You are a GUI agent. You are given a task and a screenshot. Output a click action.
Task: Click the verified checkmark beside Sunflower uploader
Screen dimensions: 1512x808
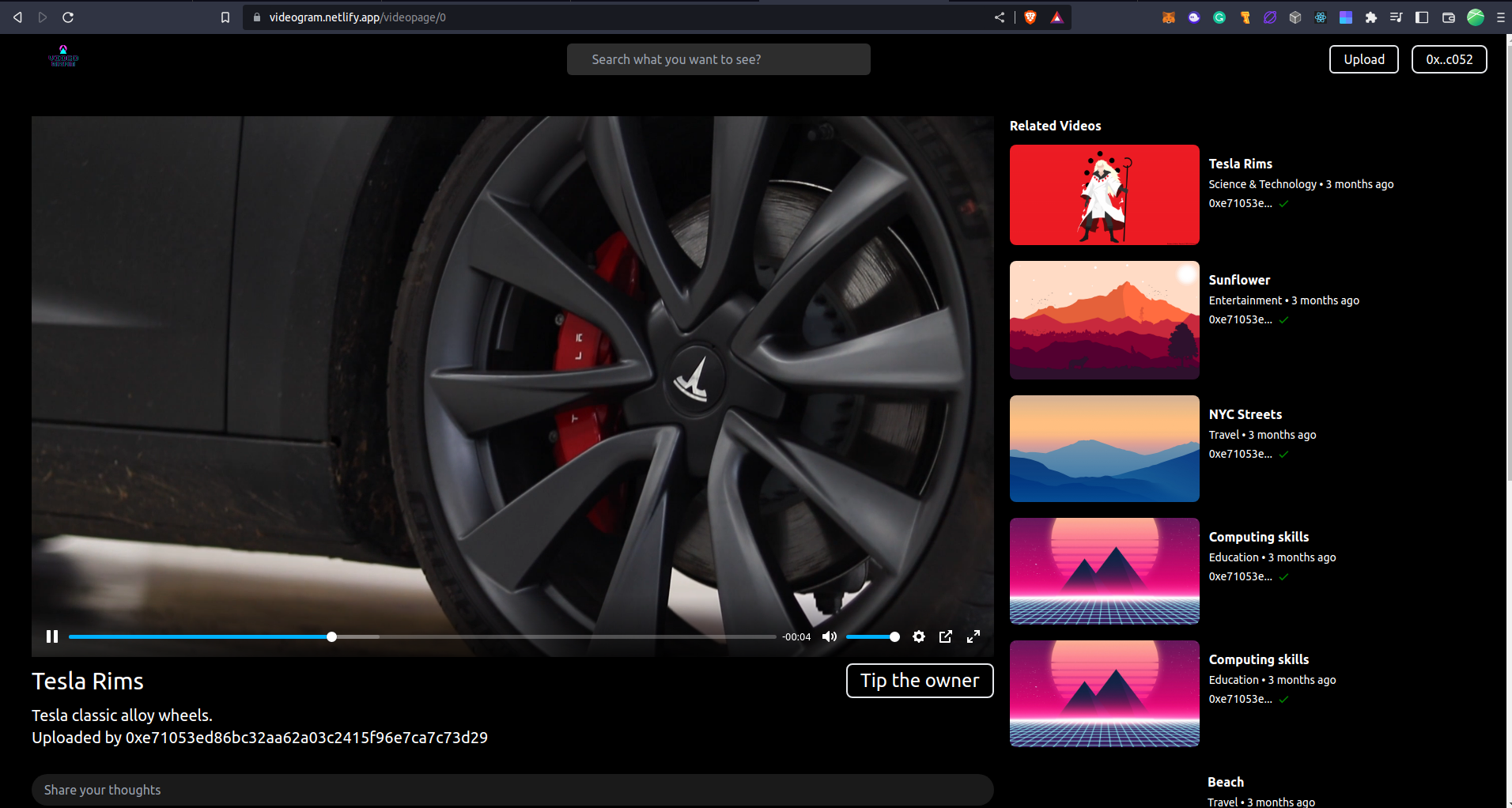1283,319
